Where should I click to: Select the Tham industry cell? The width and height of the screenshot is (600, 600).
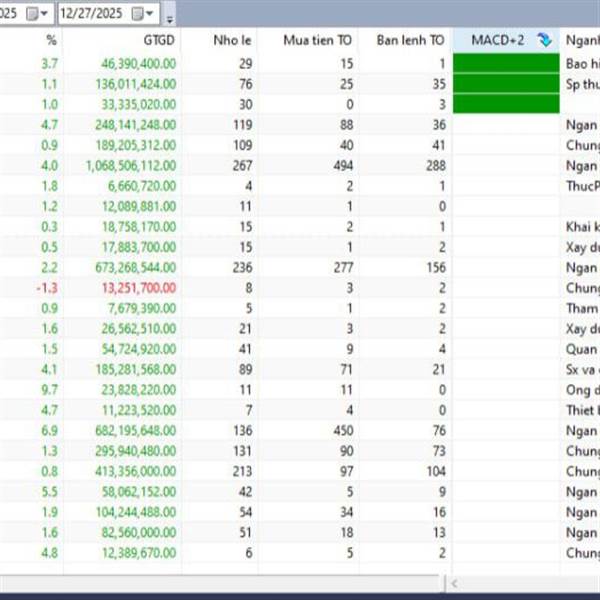(x=583, y=308)
